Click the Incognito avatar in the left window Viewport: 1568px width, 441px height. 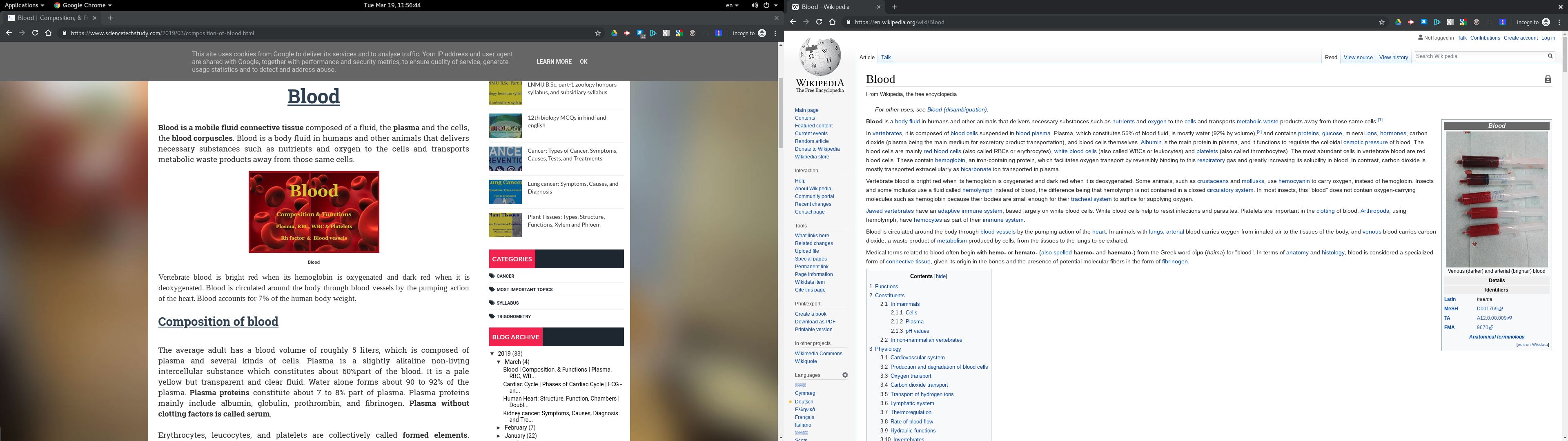762,33
